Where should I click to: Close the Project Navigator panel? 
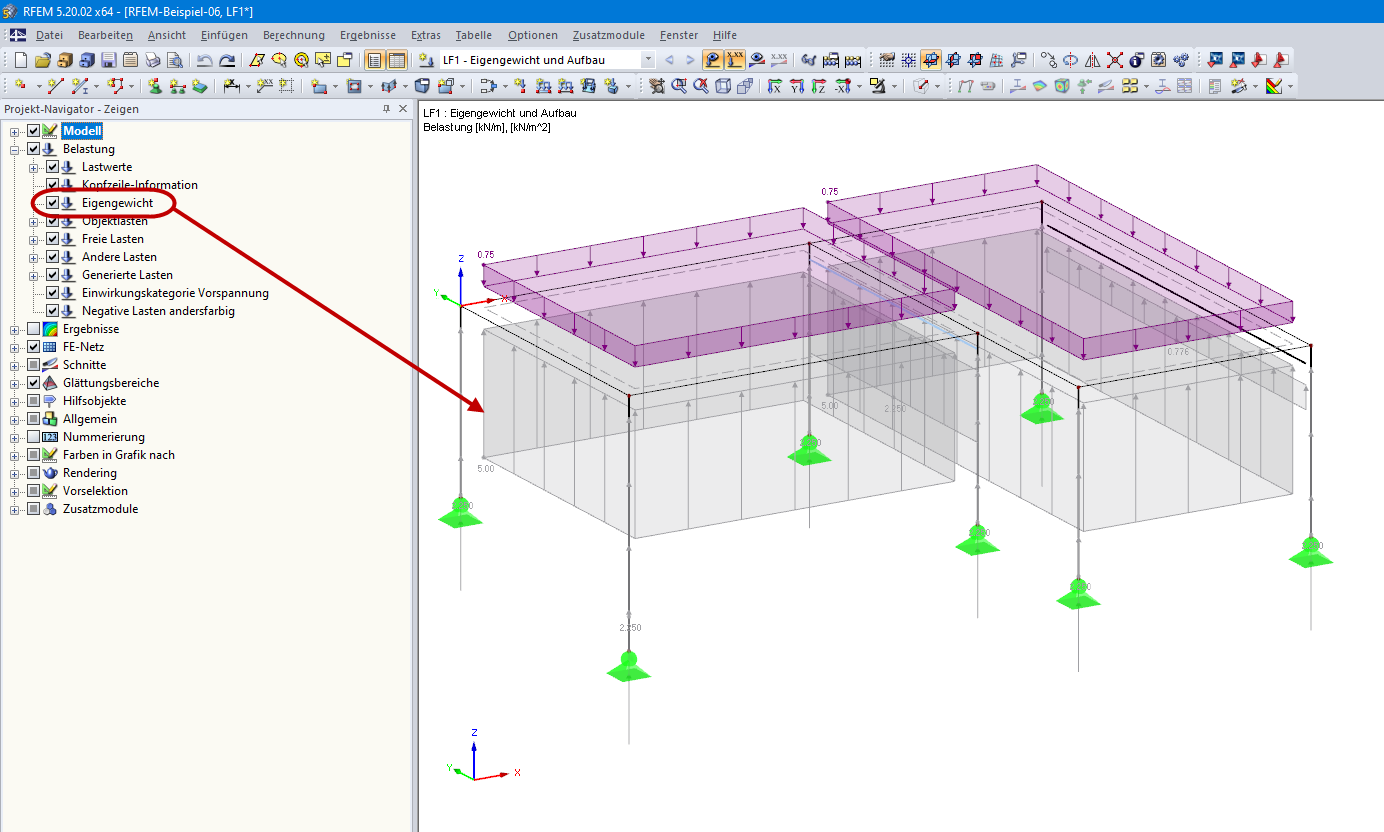(x=403, y=109)
